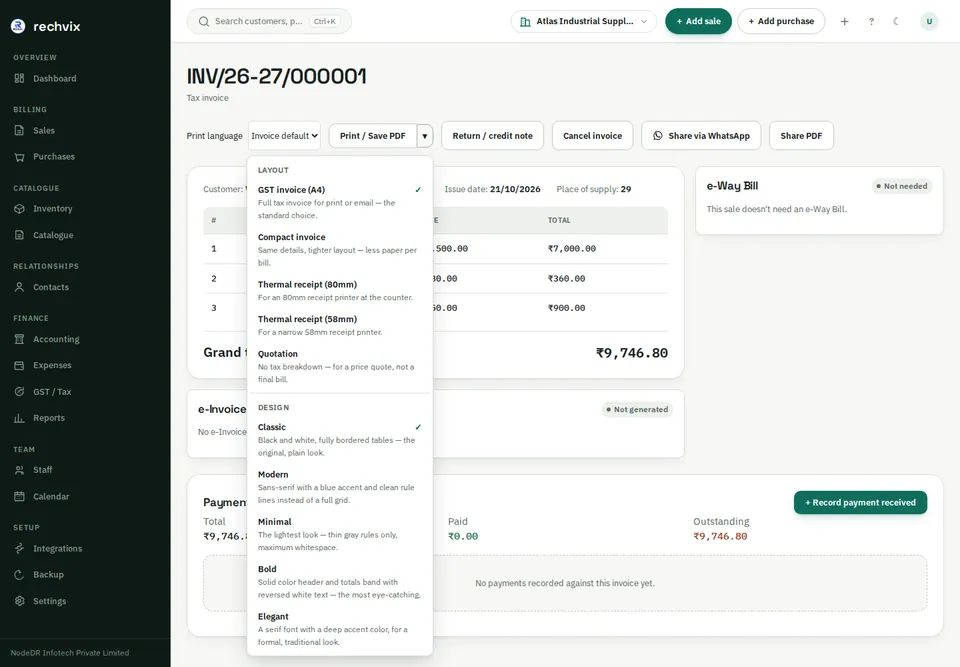Select Elegant design option
Image resolution: width=960 pixels, height=667 pixels.
pos(340,629)
